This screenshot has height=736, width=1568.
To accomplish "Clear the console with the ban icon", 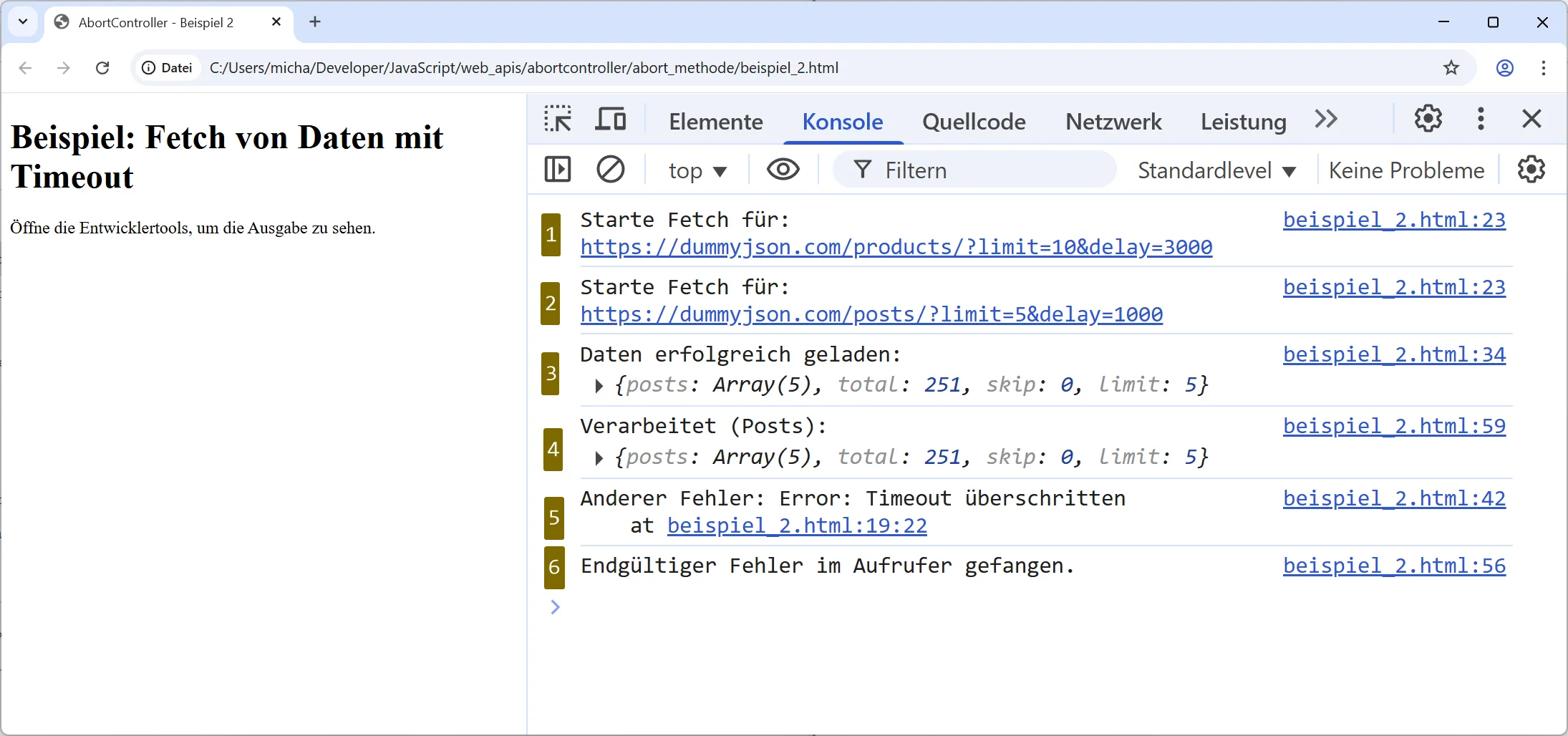I will pyautogui.click(x=611, y=170).
